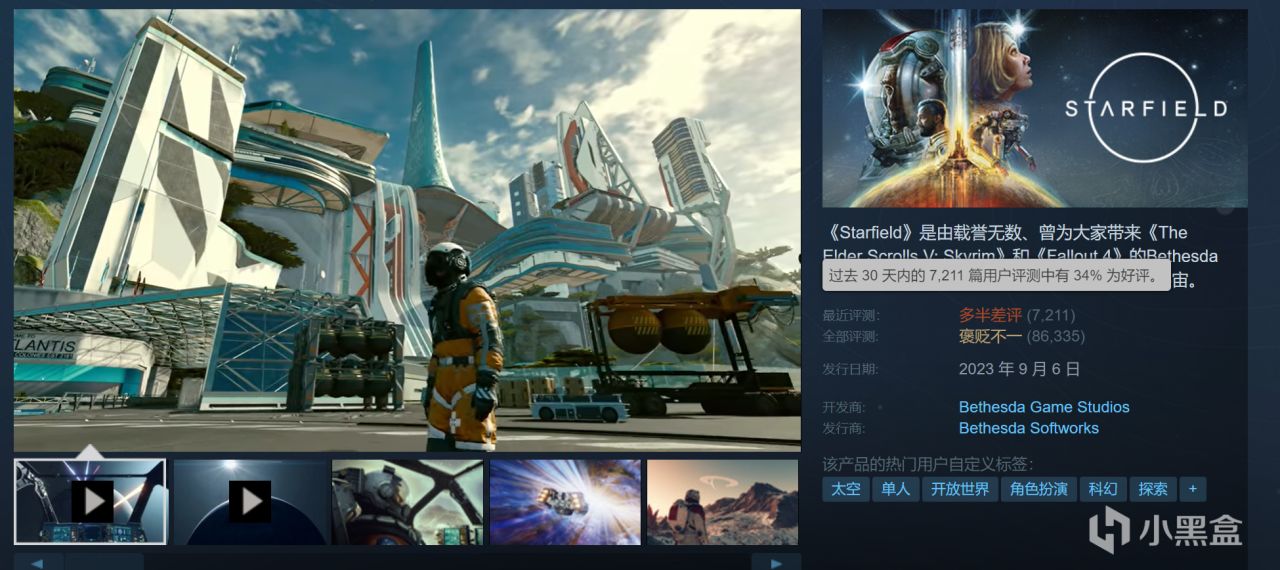Image resolution: width=1280 pixels, height=570 pixels.
Task: Open the 科幻 tag
Action: [1102, 489]
